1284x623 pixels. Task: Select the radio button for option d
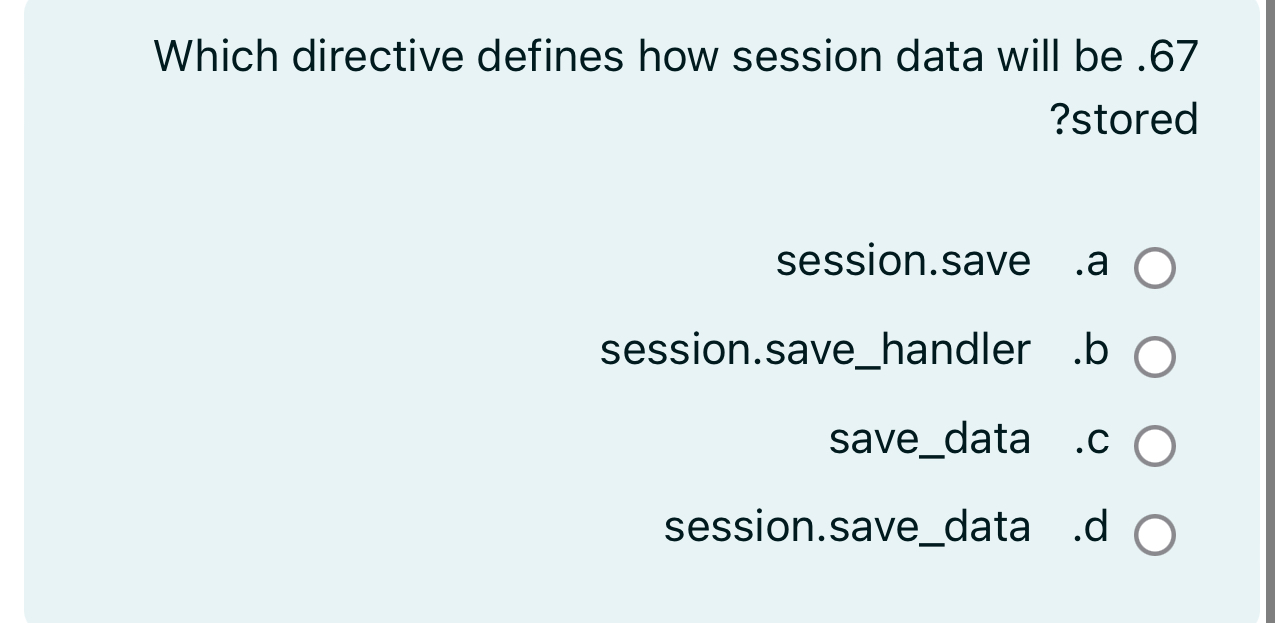[1154, 533]
